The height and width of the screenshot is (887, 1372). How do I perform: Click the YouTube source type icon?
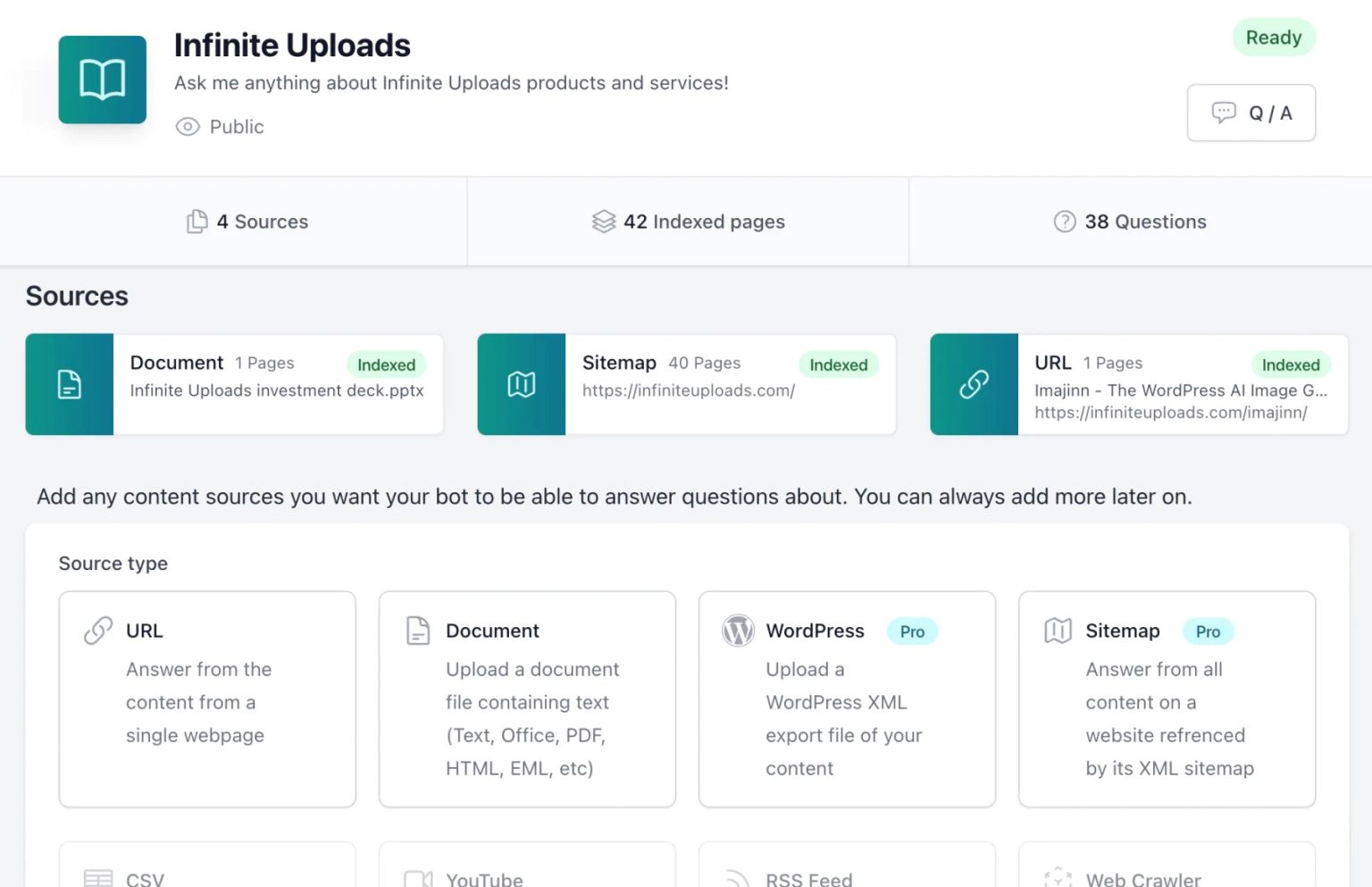pos(417,878)
